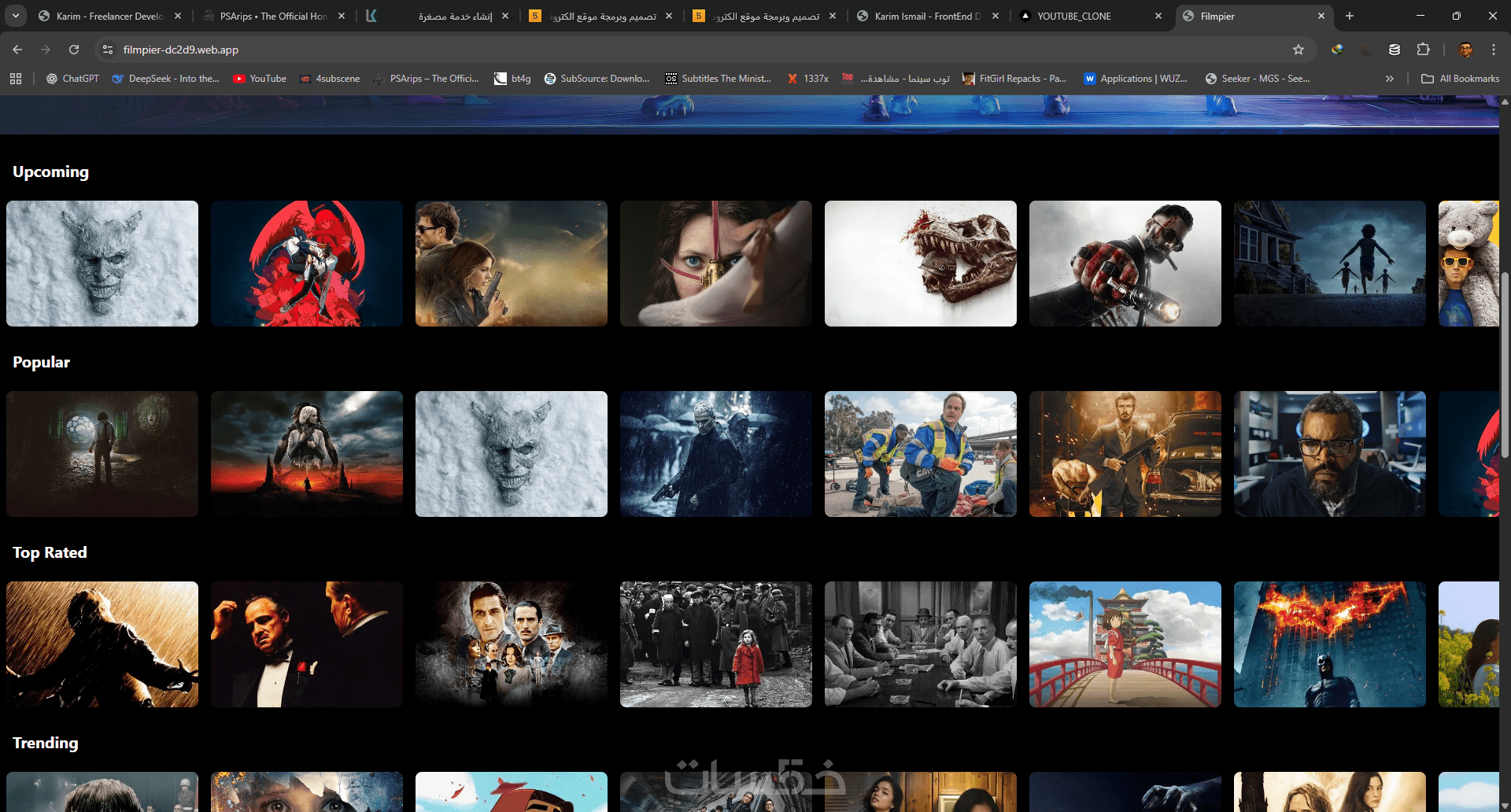Open the paramedics Popular poster
The height and width of the screenshot is (812, 1511).
pyautogui.click(x=921, y=454)
